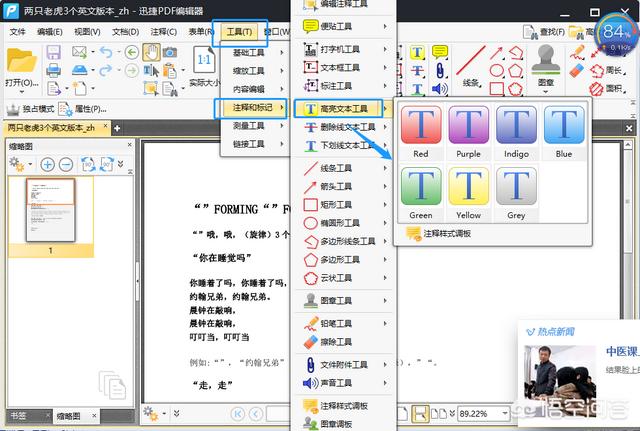Close the 缩略图 thumbnail panel

tap(129, 144)
